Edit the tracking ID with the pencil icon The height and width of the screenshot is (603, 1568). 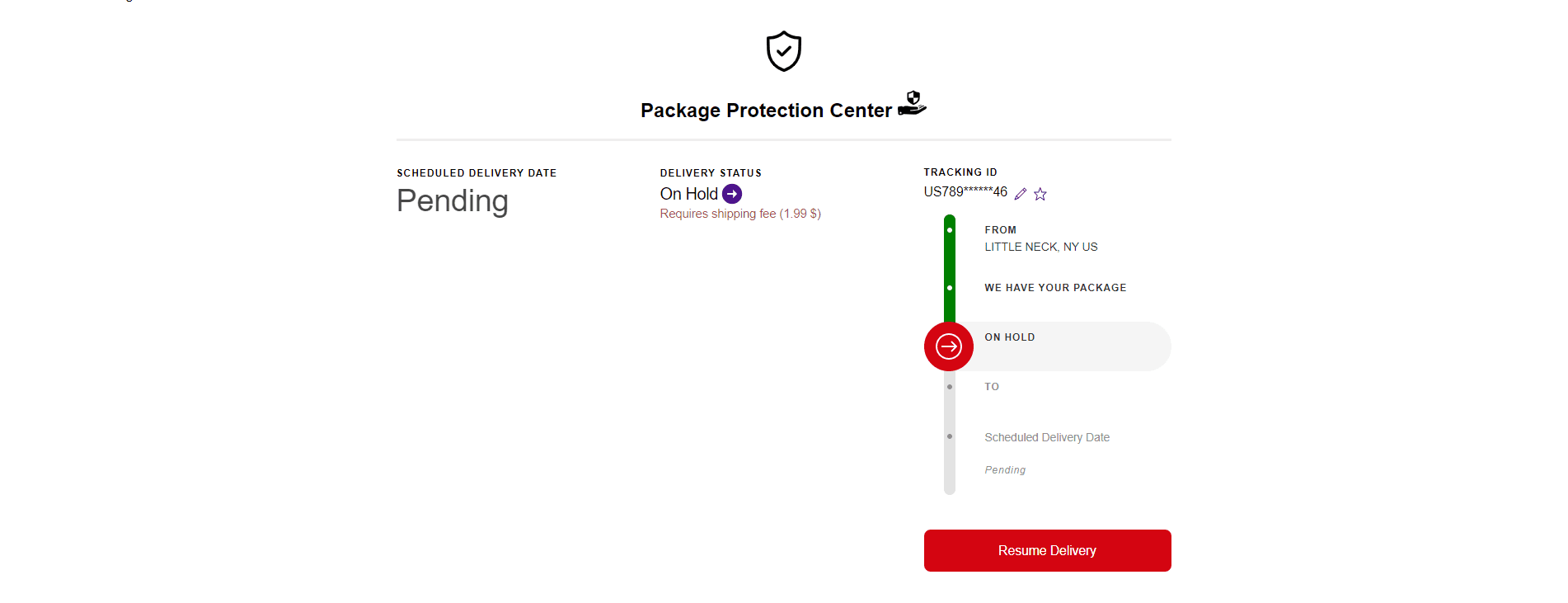pyautogui.click(x=1021, y=194)
